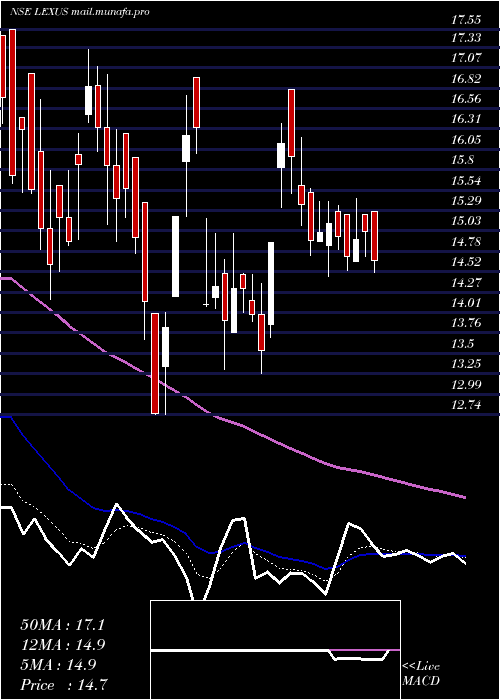The width and height of the screenshot is (500, 700).
Task: Select the 16.56 price axis label
Action: [x=466, y=99]
